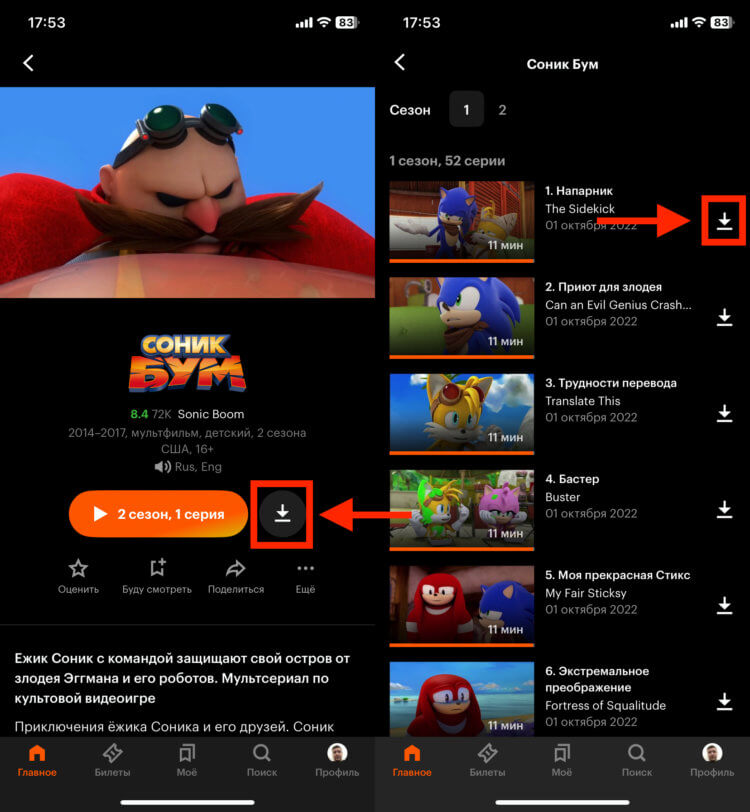Open Поиск tab in right screen
The height and width of the screenshot is (812, 750).
[637, 760]
